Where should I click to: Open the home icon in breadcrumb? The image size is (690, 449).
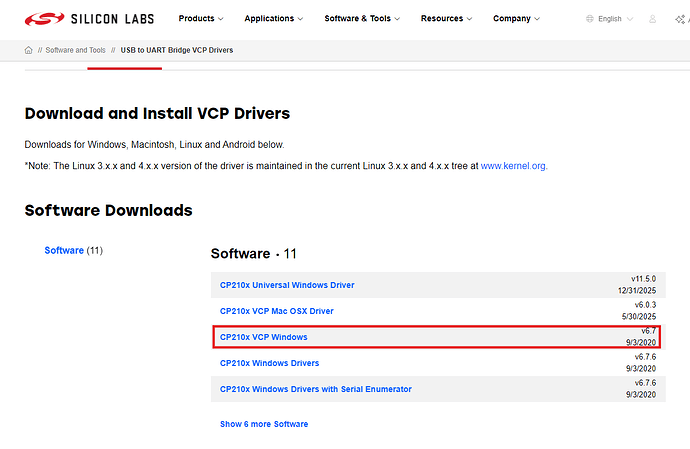point(29,50)
